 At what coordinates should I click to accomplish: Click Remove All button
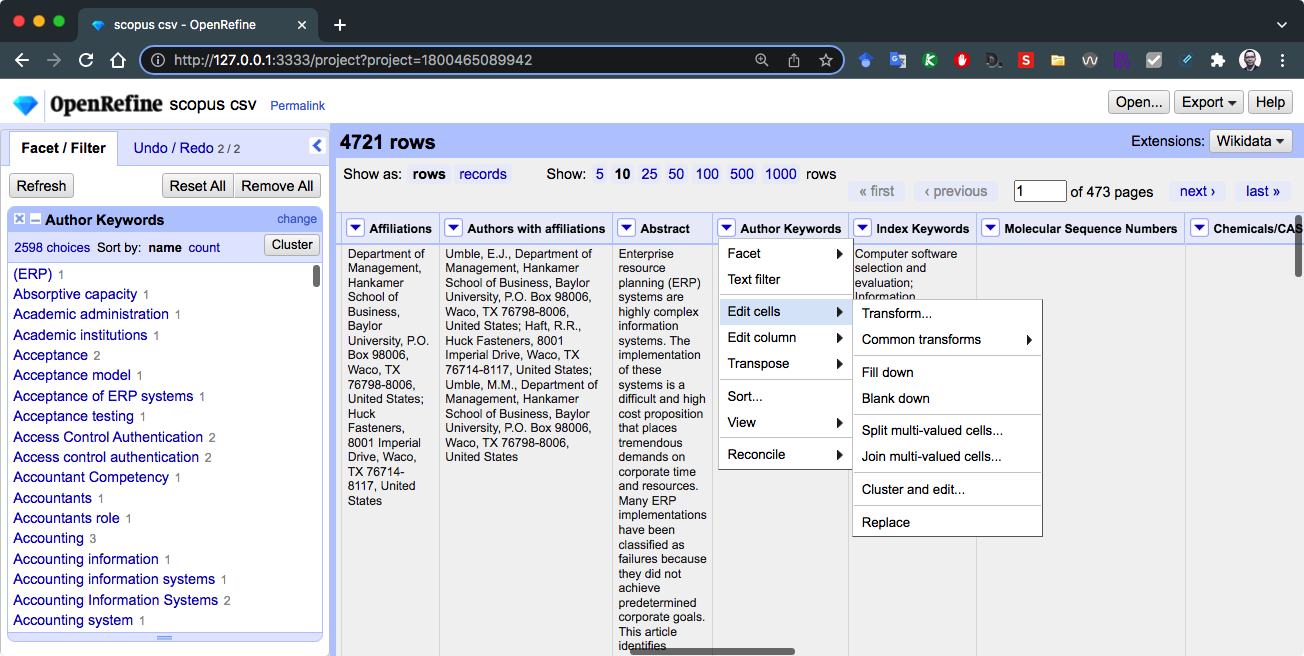click(277, 186)
